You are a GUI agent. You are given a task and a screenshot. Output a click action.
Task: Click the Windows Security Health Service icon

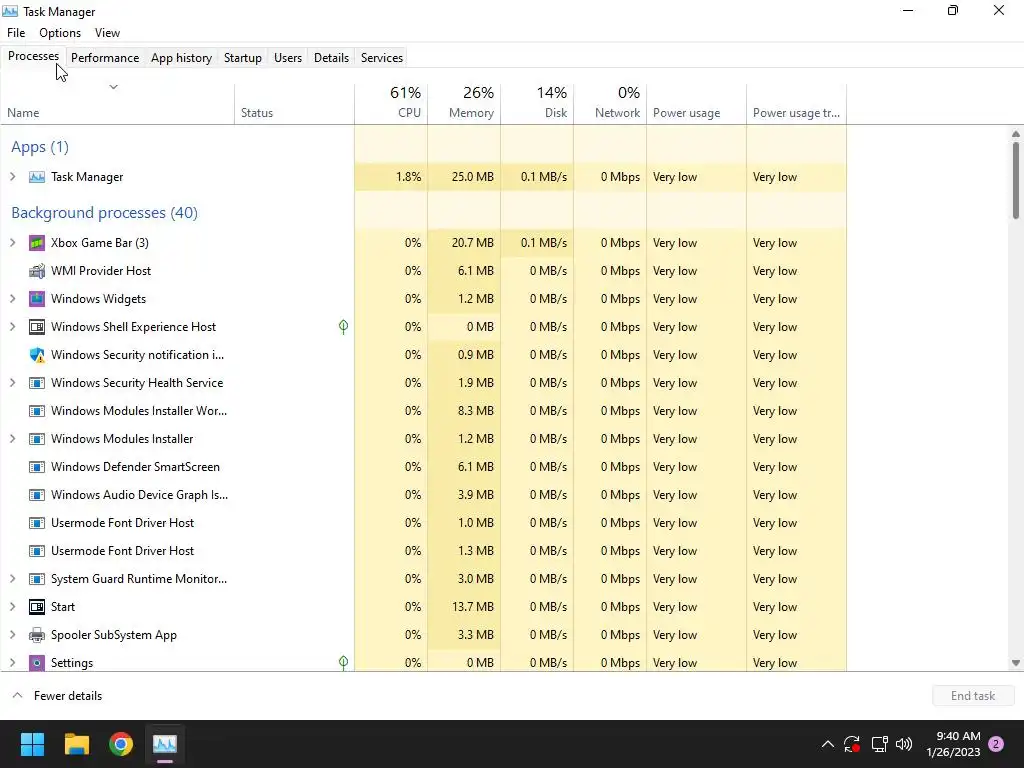coord(37,383)
